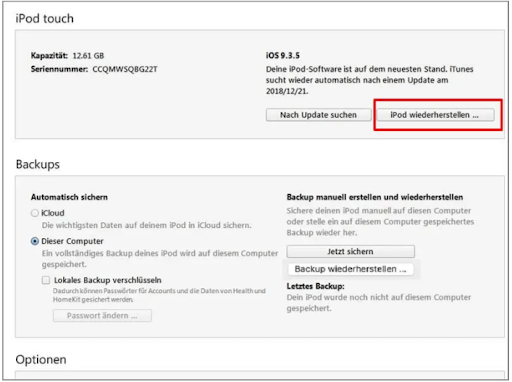Click the "Letztes Backup:" label

(316, 286)
